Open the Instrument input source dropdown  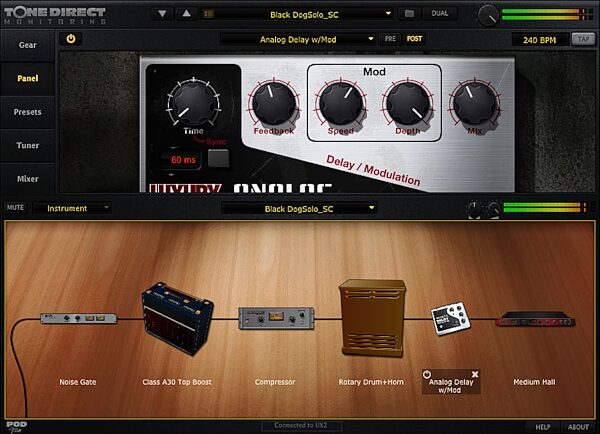[73, 209]
